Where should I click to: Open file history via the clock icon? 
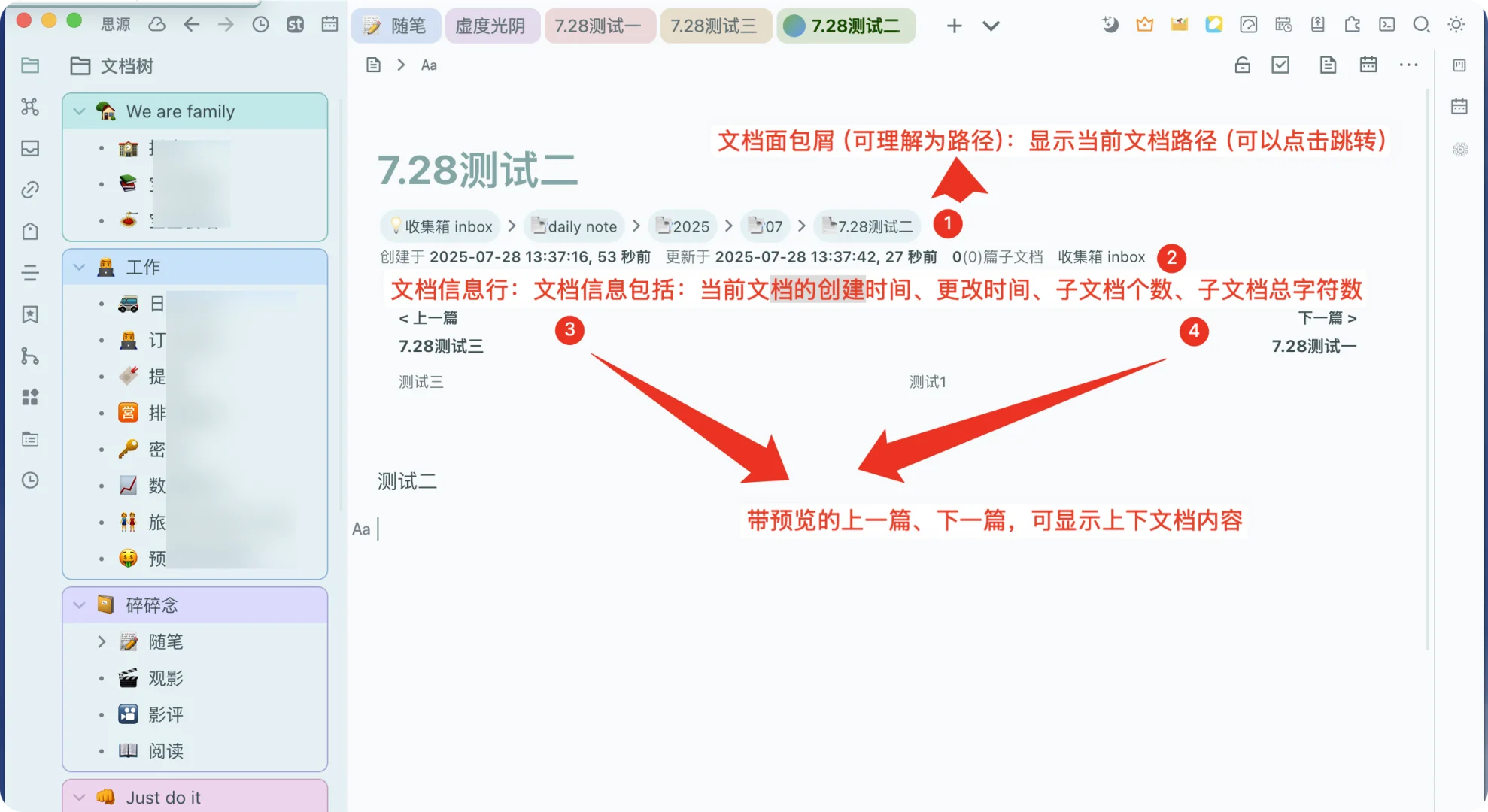pos(30,480)
